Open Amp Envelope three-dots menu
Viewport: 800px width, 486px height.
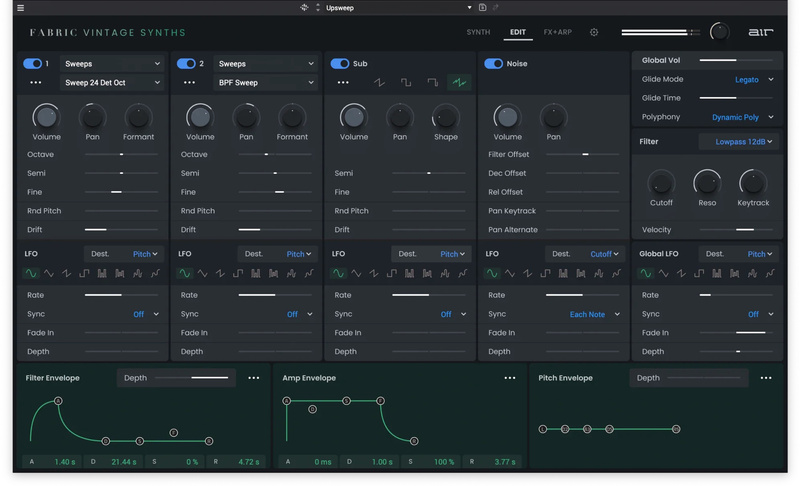pos(510,378)
